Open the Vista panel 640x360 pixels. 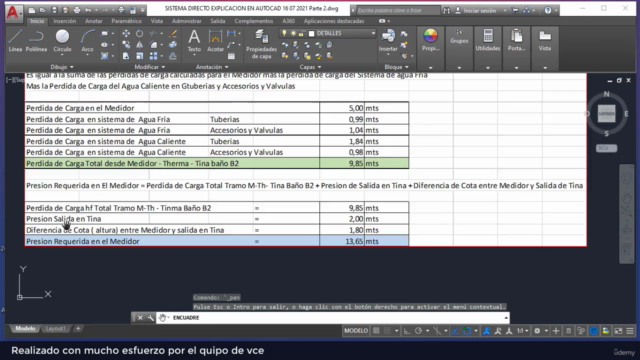pyautogui.click(x=545, y=40)
